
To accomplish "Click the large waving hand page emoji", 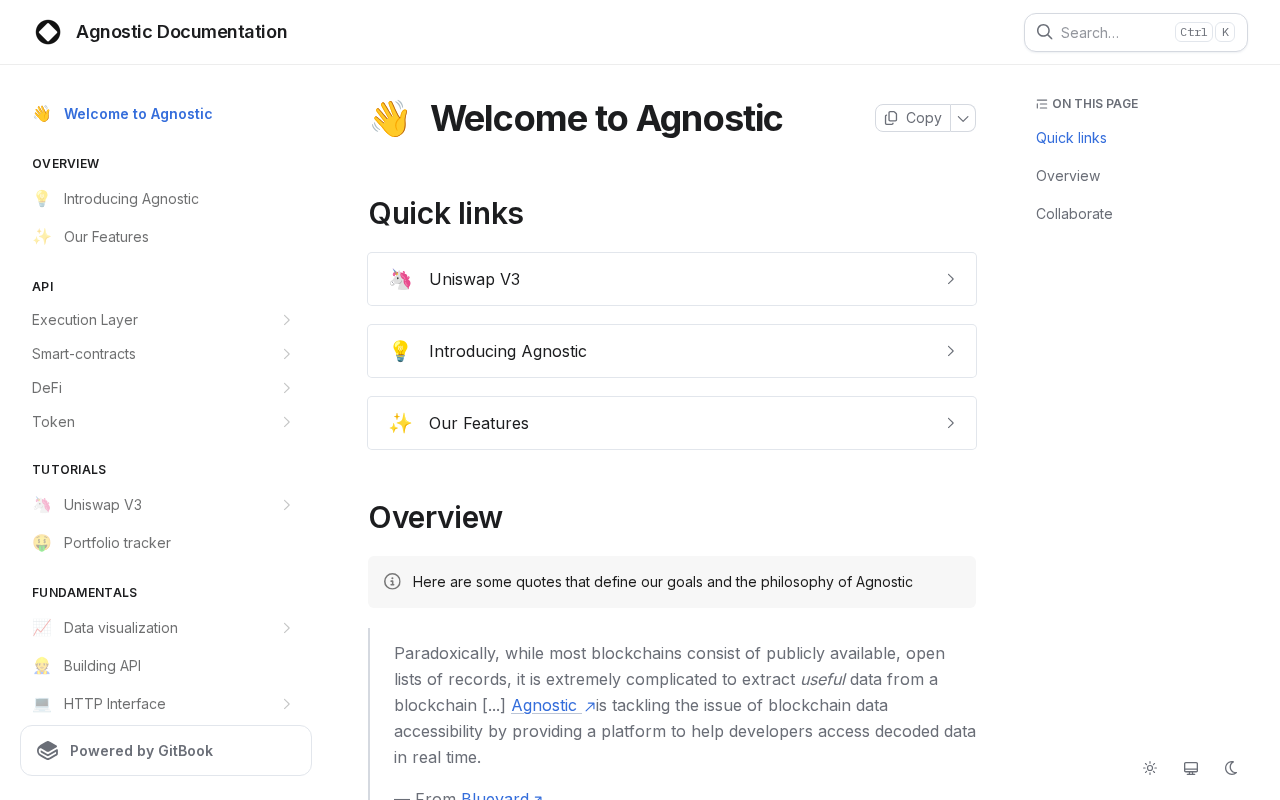I will [390, 118].
